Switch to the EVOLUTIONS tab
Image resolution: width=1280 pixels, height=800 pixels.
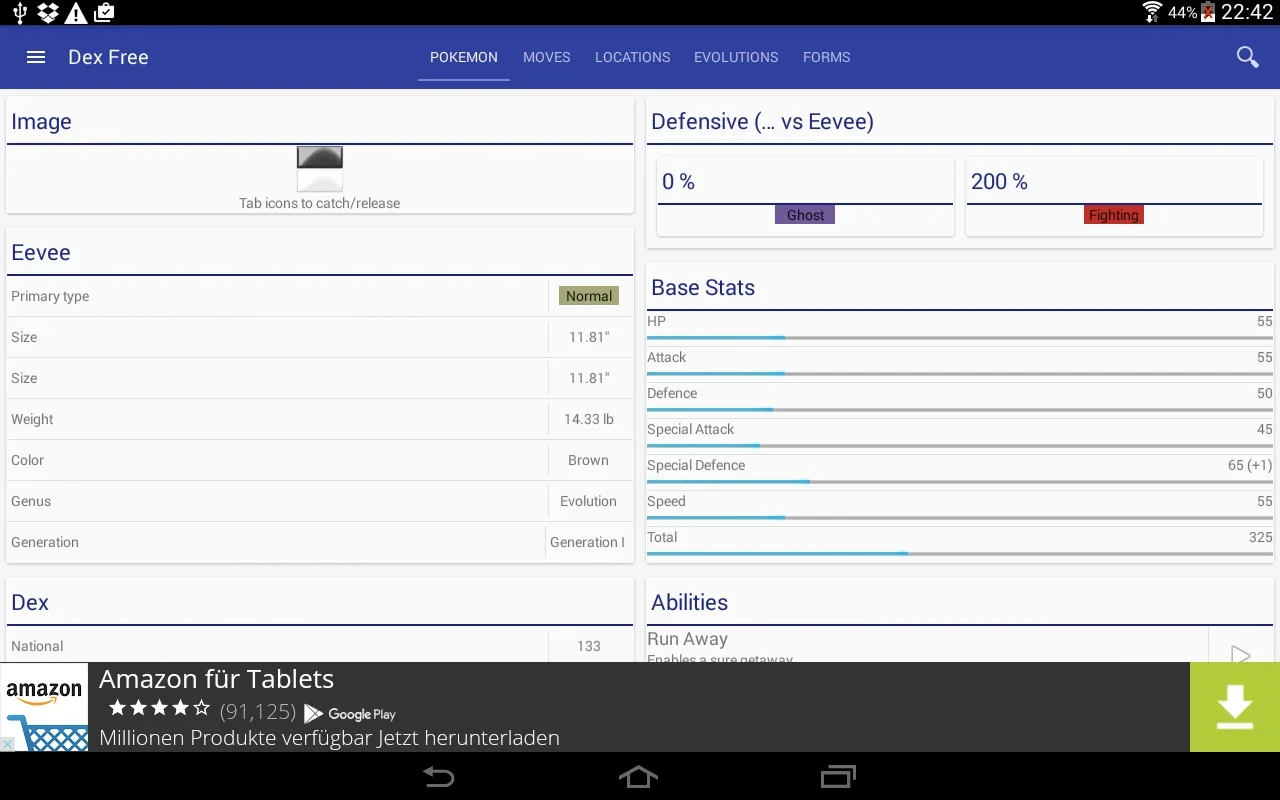[736, 57]
